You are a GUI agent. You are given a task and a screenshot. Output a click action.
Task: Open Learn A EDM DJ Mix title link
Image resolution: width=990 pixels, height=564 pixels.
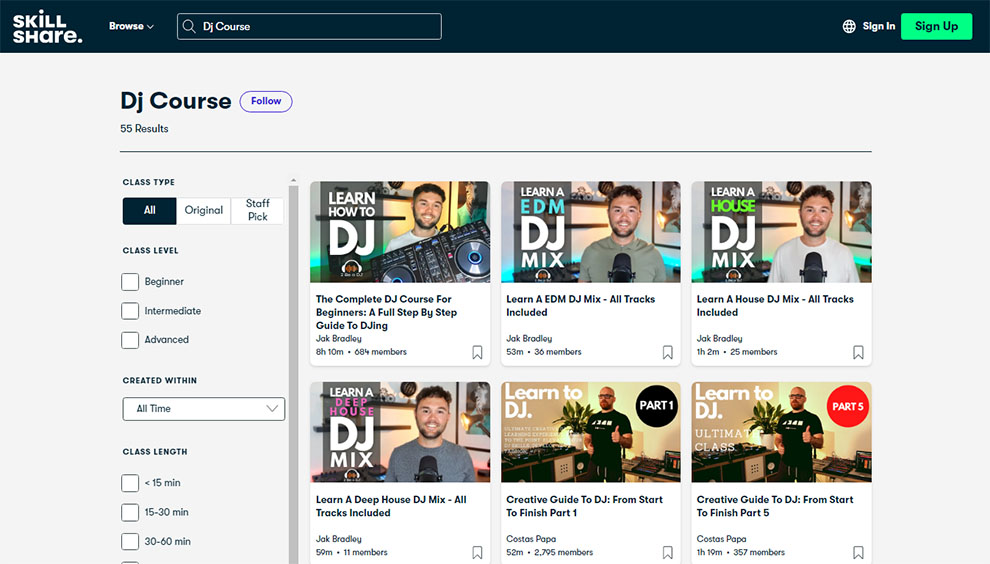click(580, 306)
